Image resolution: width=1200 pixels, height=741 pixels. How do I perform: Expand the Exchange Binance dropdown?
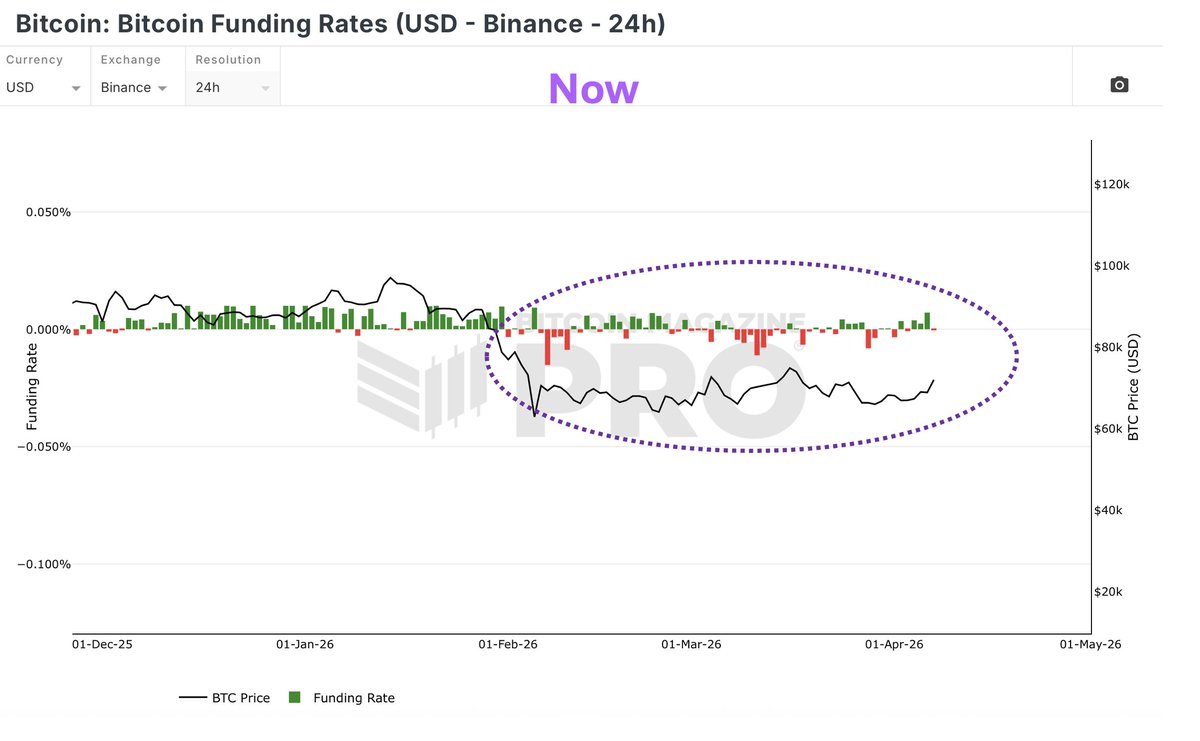click(137, 87)
